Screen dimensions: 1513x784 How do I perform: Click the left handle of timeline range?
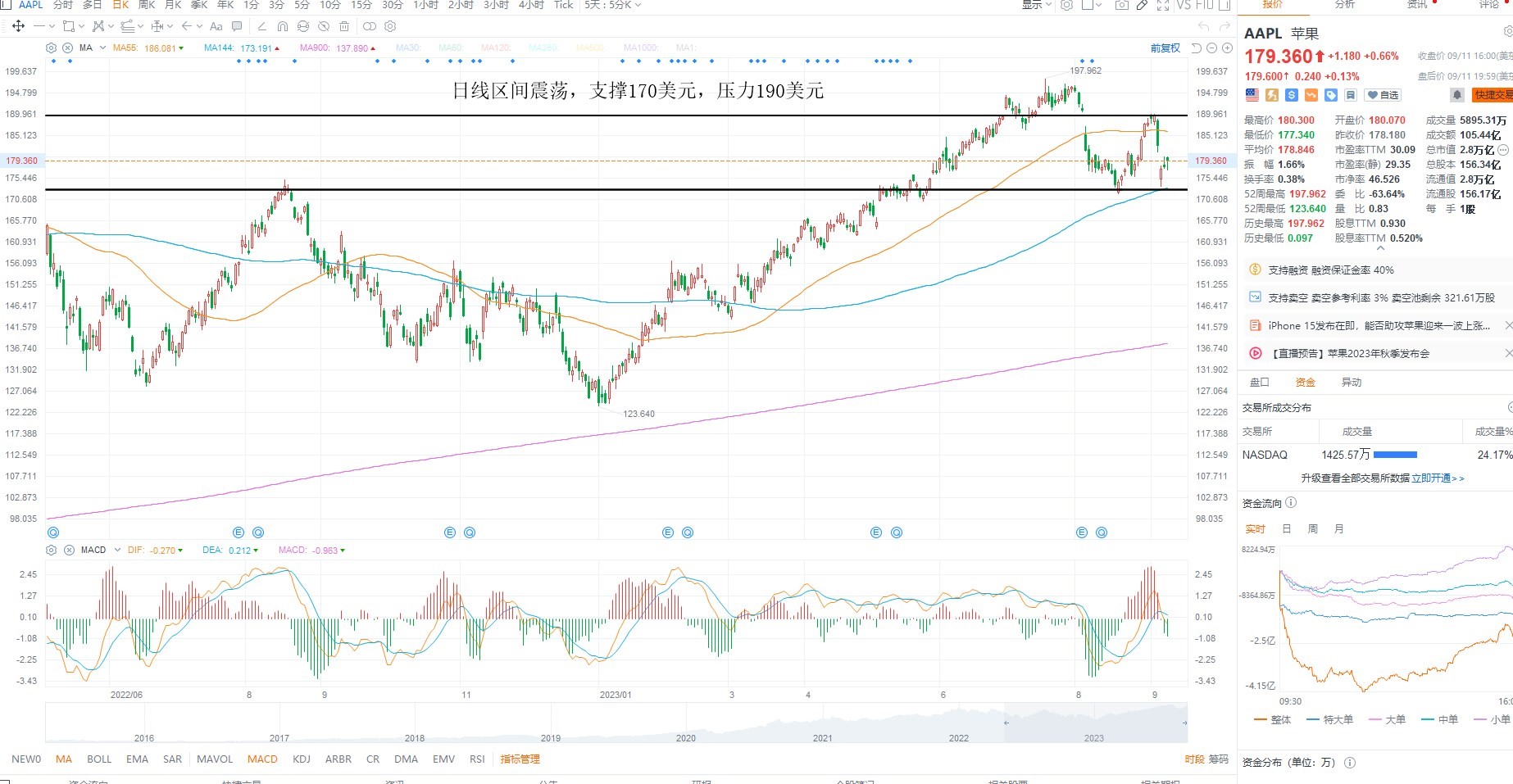point(1006,723)
